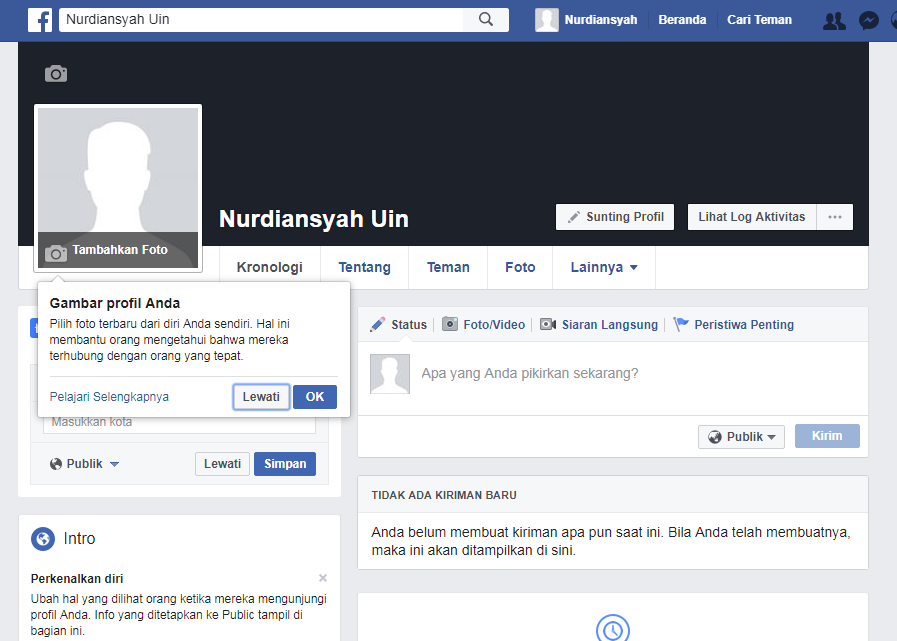897x641 pixels.
Task: Click the camera icon on the cover photo
Action: coord(56,73)
